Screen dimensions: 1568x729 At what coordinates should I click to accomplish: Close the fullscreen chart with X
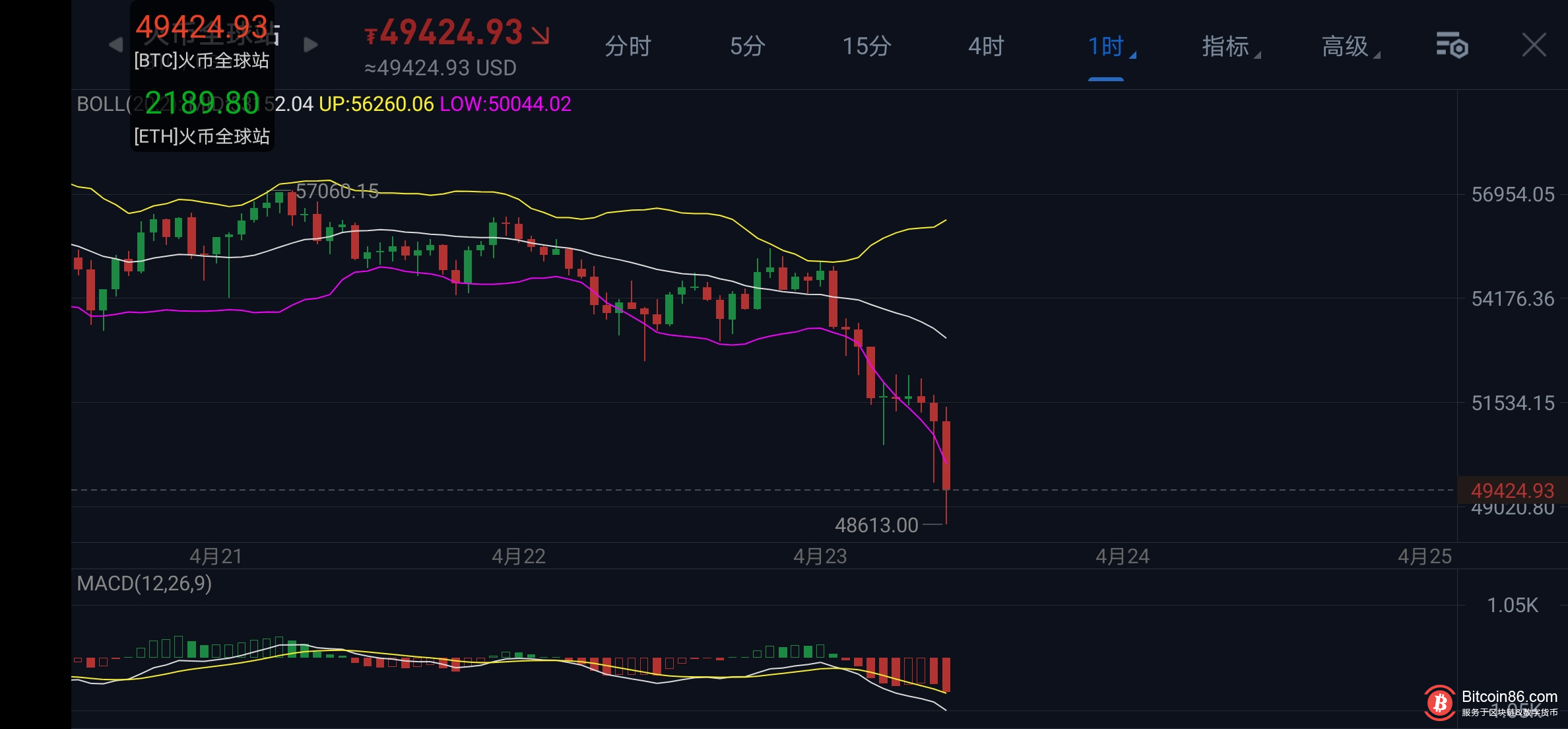pos(1534,46)
